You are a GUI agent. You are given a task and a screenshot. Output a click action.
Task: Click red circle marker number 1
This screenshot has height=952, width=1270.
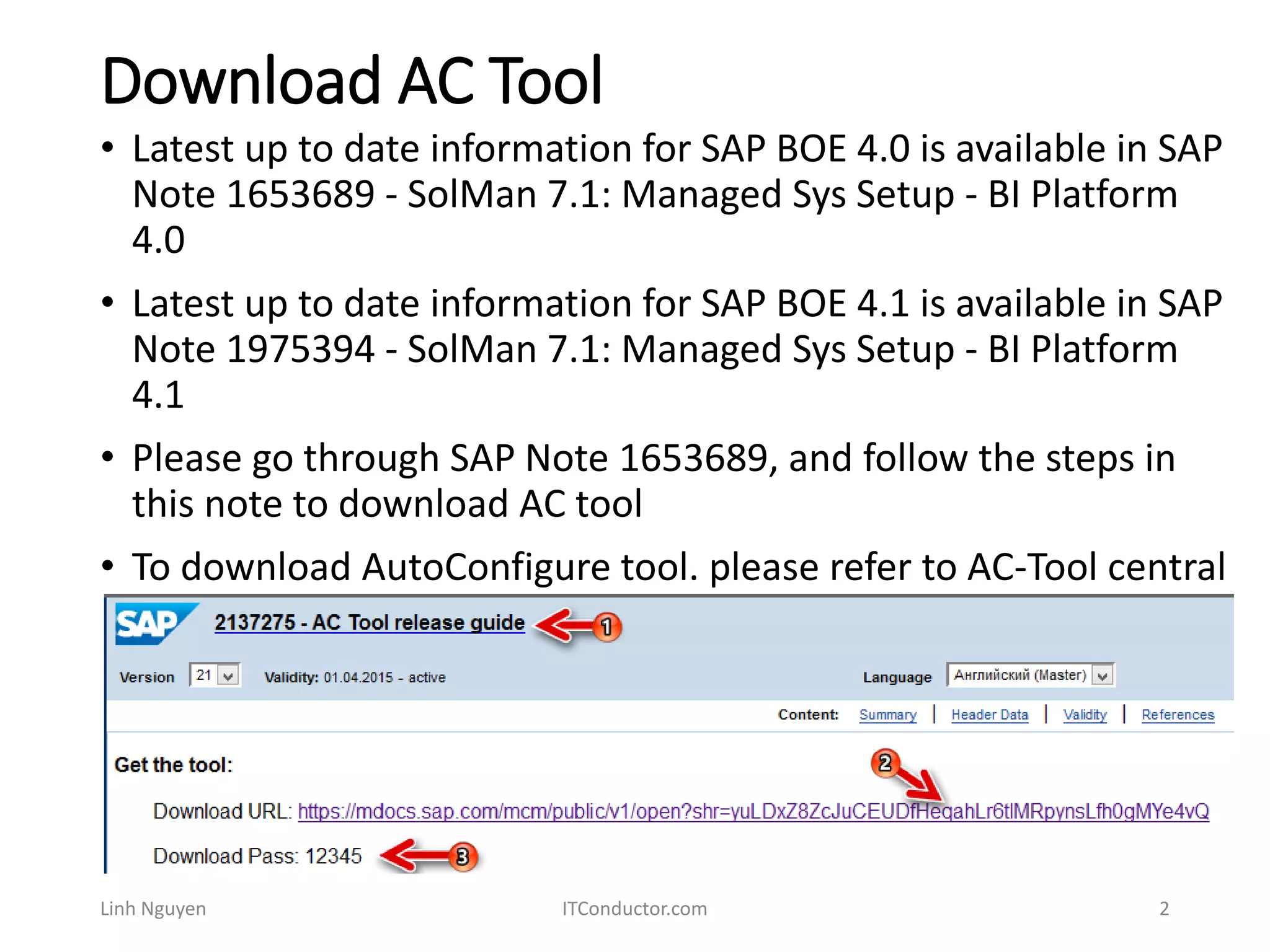click(606, 627)
